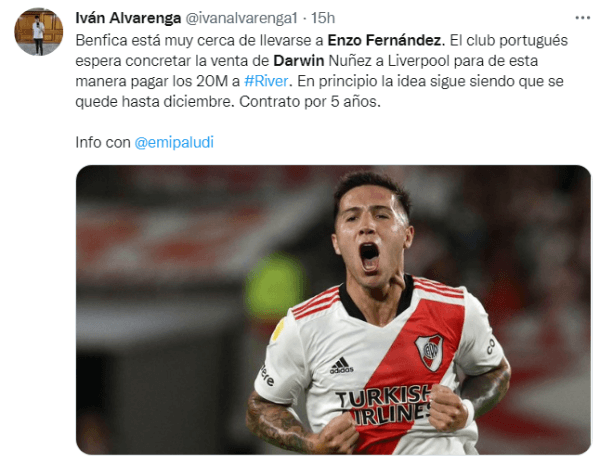Open the three-dot more options menu
The width and height of the screenshot is (600, 464).
click(582, 18)
